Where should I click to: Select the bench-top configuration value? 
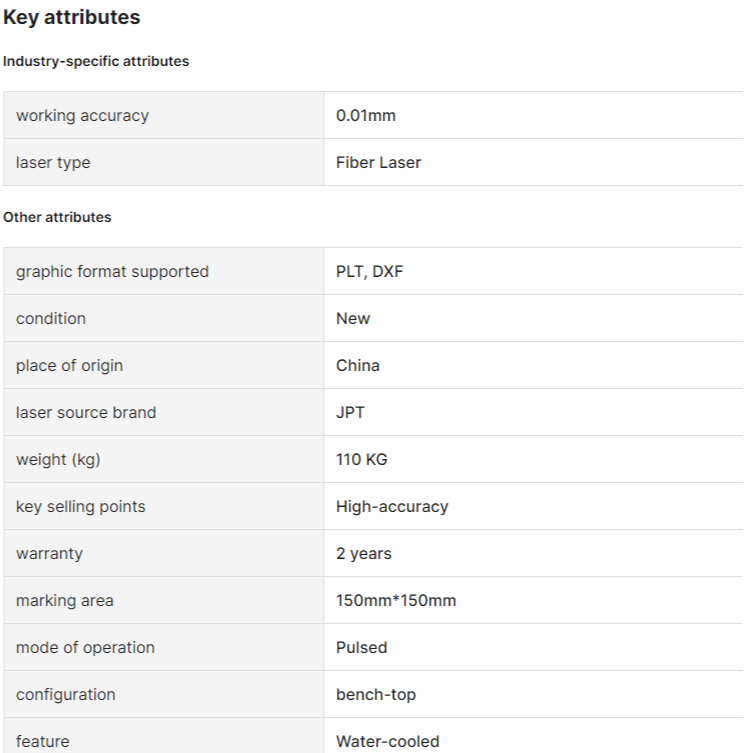[x=376, y=695]
